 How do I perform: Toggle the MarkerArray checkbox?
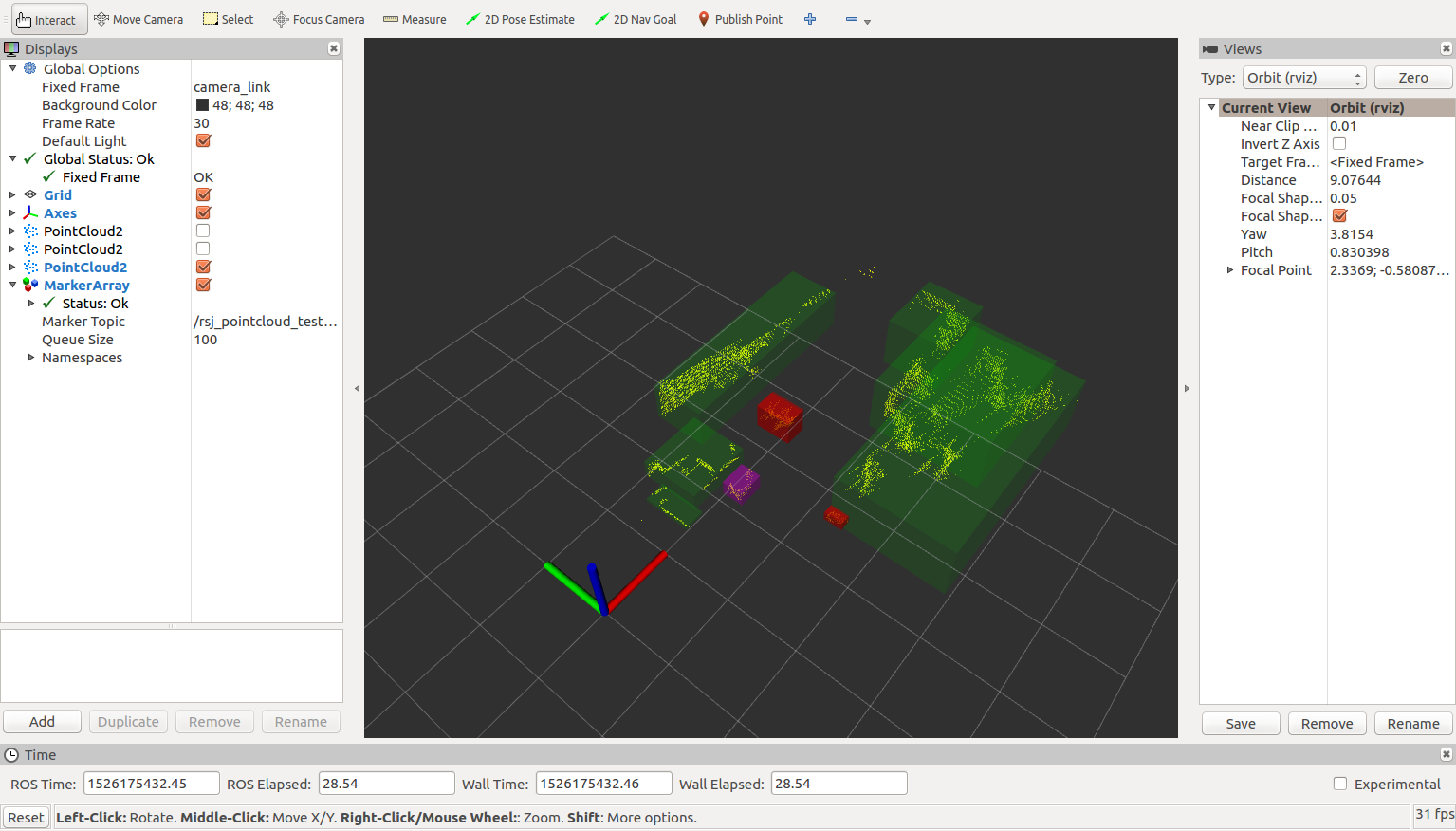[x=203, y=285]
